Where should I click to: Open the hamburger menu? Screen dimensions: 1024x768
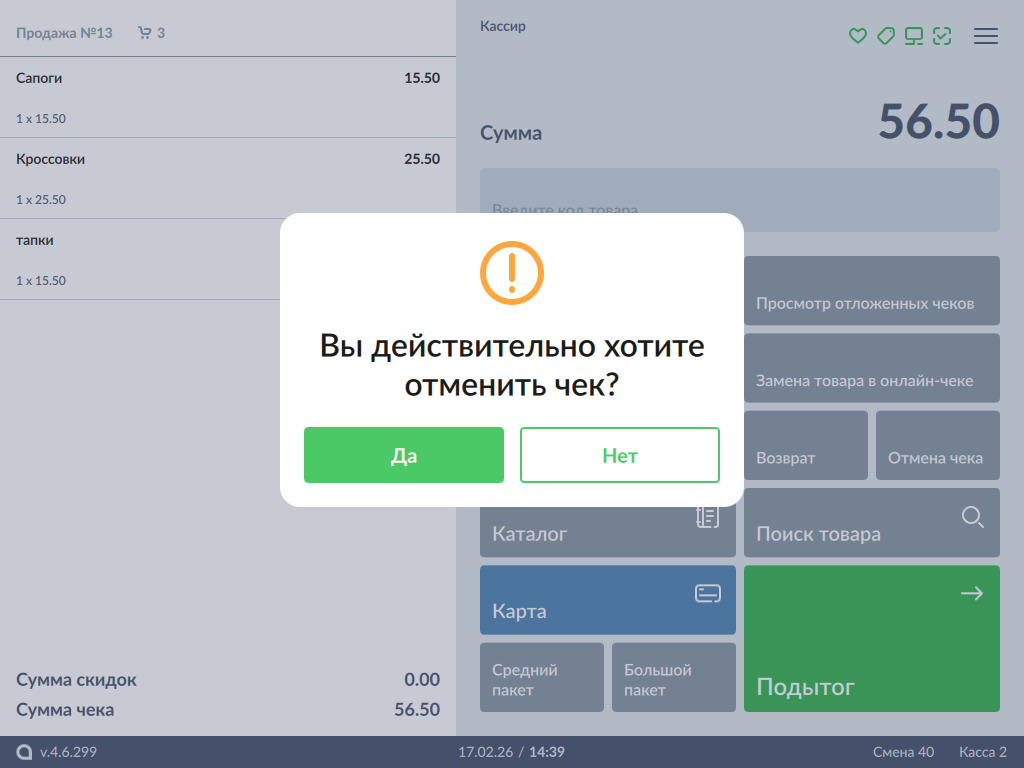986,36
